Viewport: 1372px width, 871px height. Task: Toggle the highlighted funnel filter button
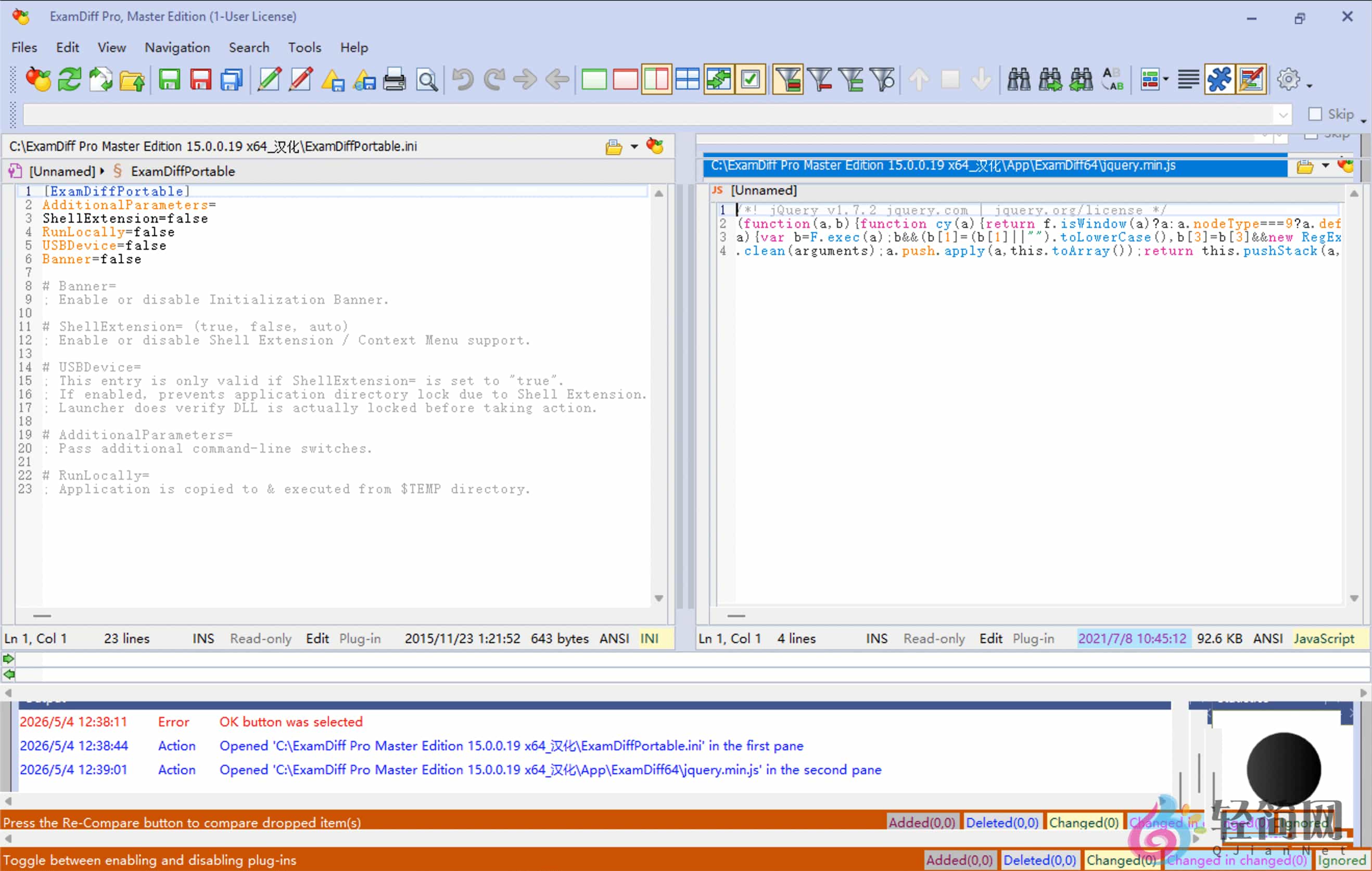tap(788, 80)
